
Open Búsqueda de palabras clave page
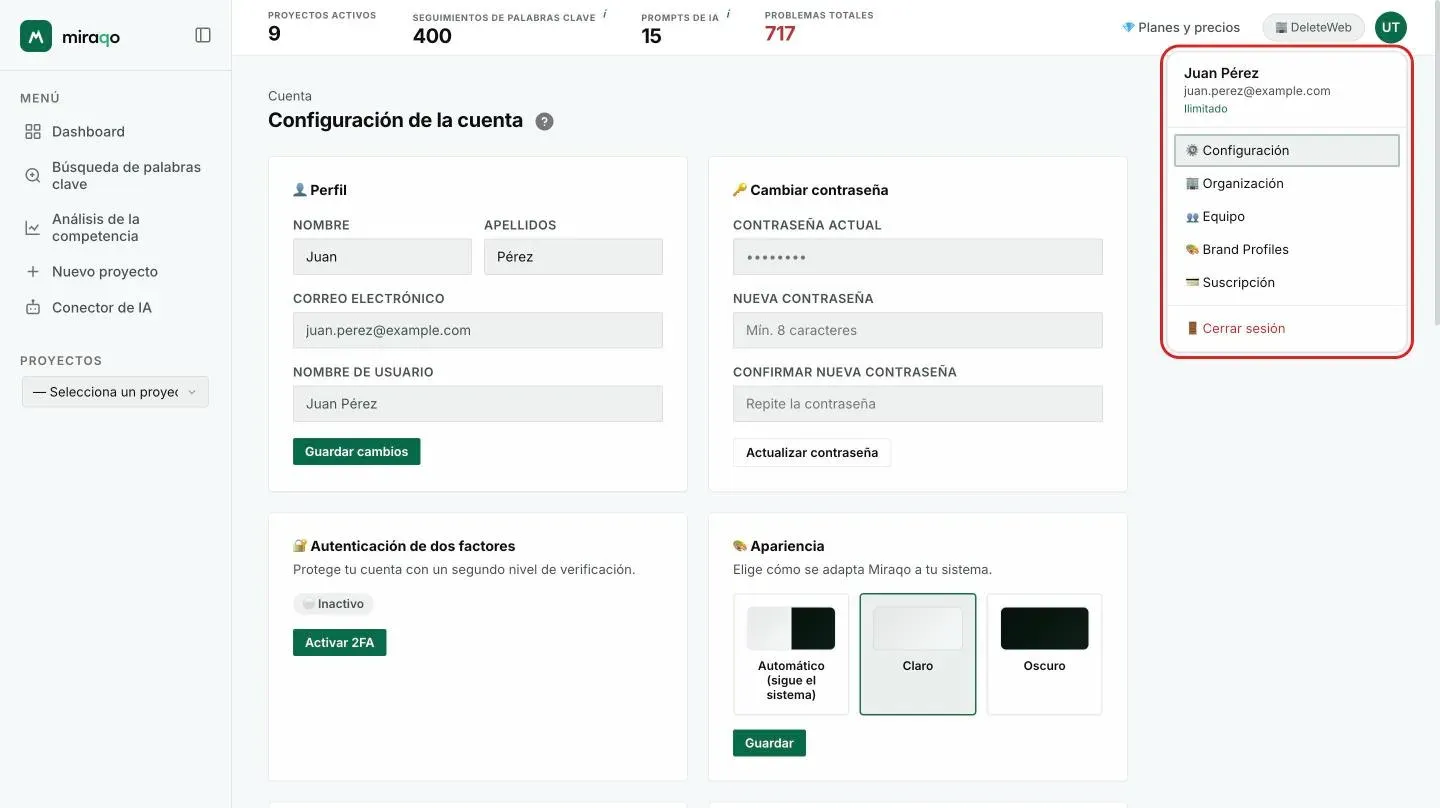pyautogui.click(x=115, y=175)
